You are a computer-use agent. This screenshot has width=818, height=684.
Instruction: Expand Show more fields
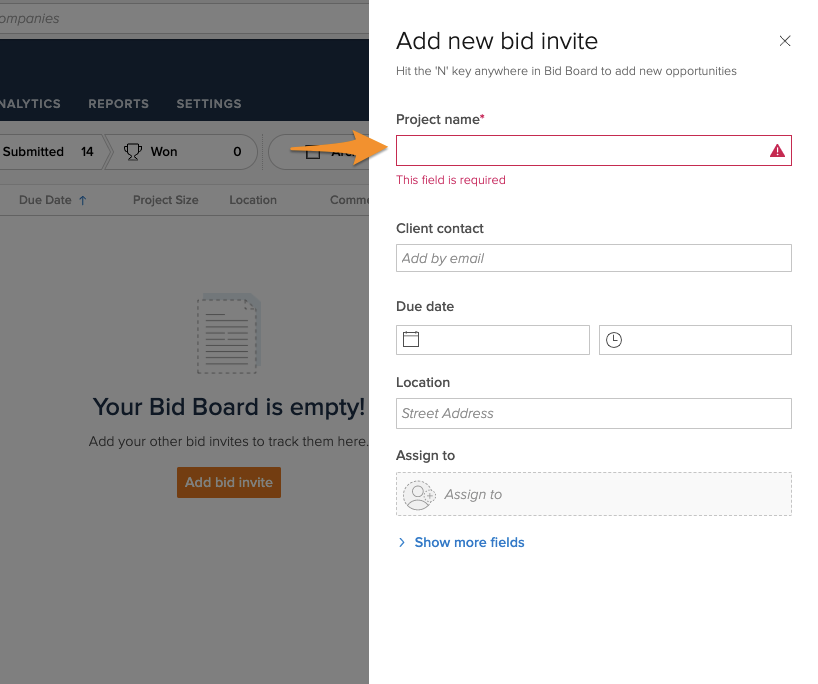(469, 542)
